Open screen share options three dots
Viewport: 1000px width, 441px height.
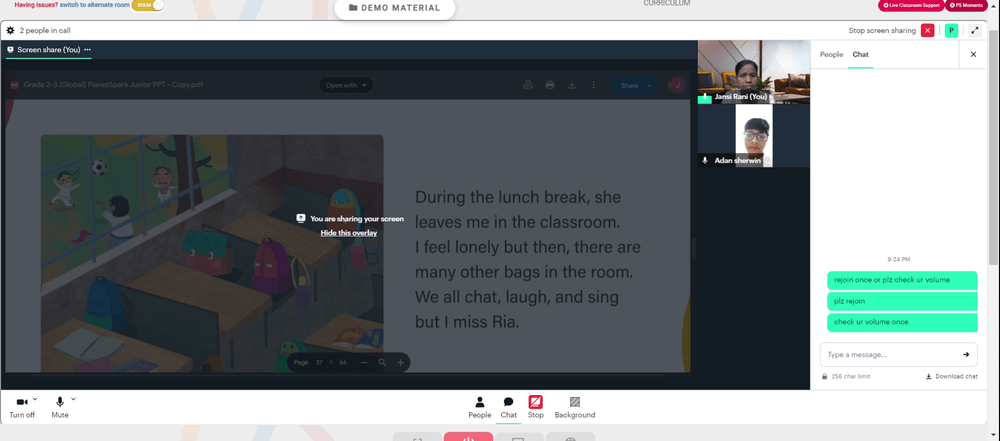pos(87,49)
